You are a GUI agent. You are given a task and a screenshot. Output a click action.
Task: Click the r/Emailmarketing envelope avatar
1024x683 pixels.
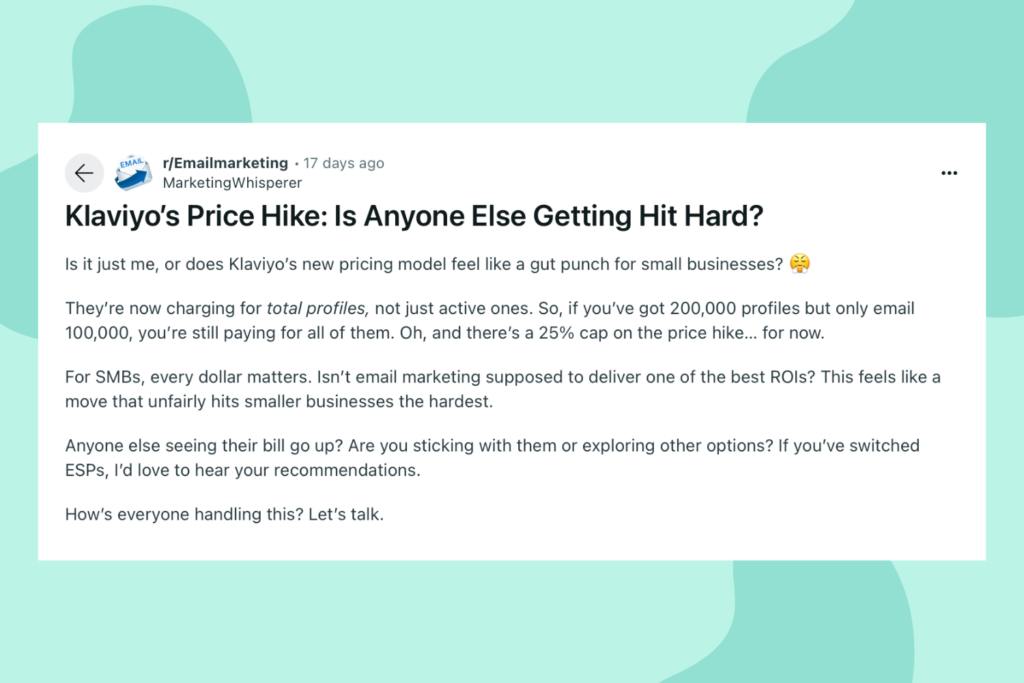[x=133, y=173]
